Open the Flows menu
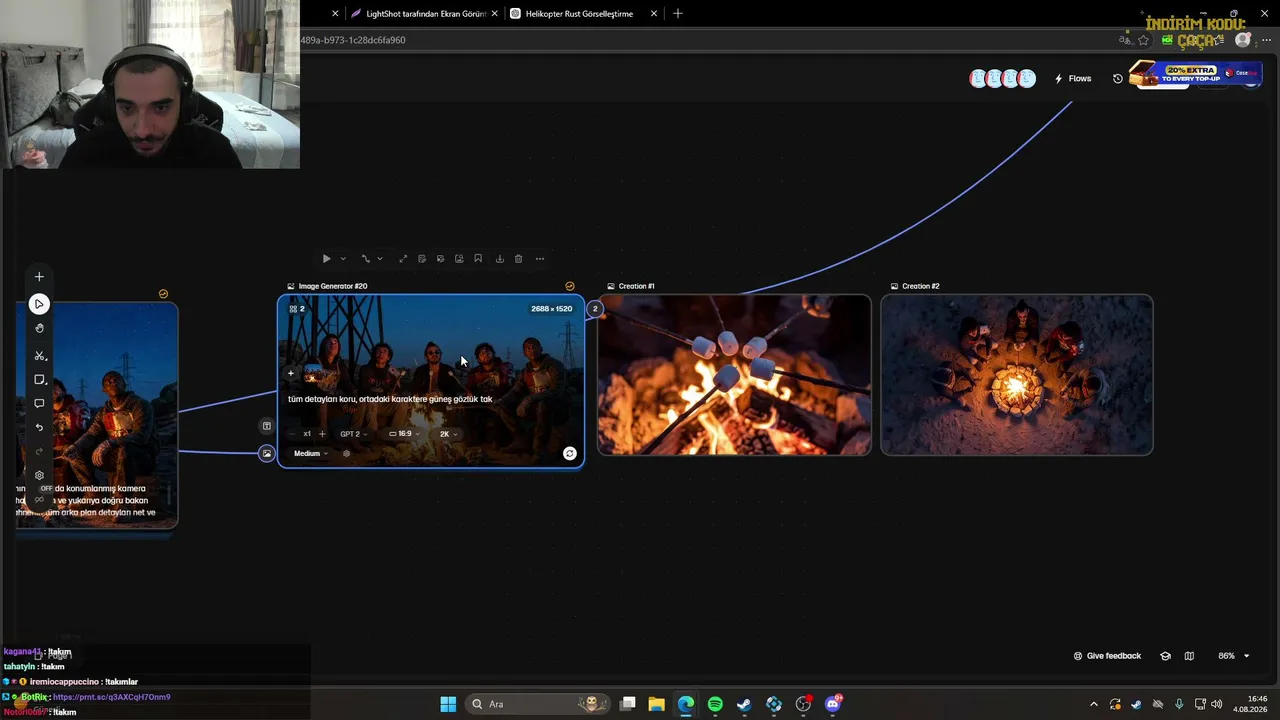This screenshot has width=1280, height=720. tap(1073, 79)
